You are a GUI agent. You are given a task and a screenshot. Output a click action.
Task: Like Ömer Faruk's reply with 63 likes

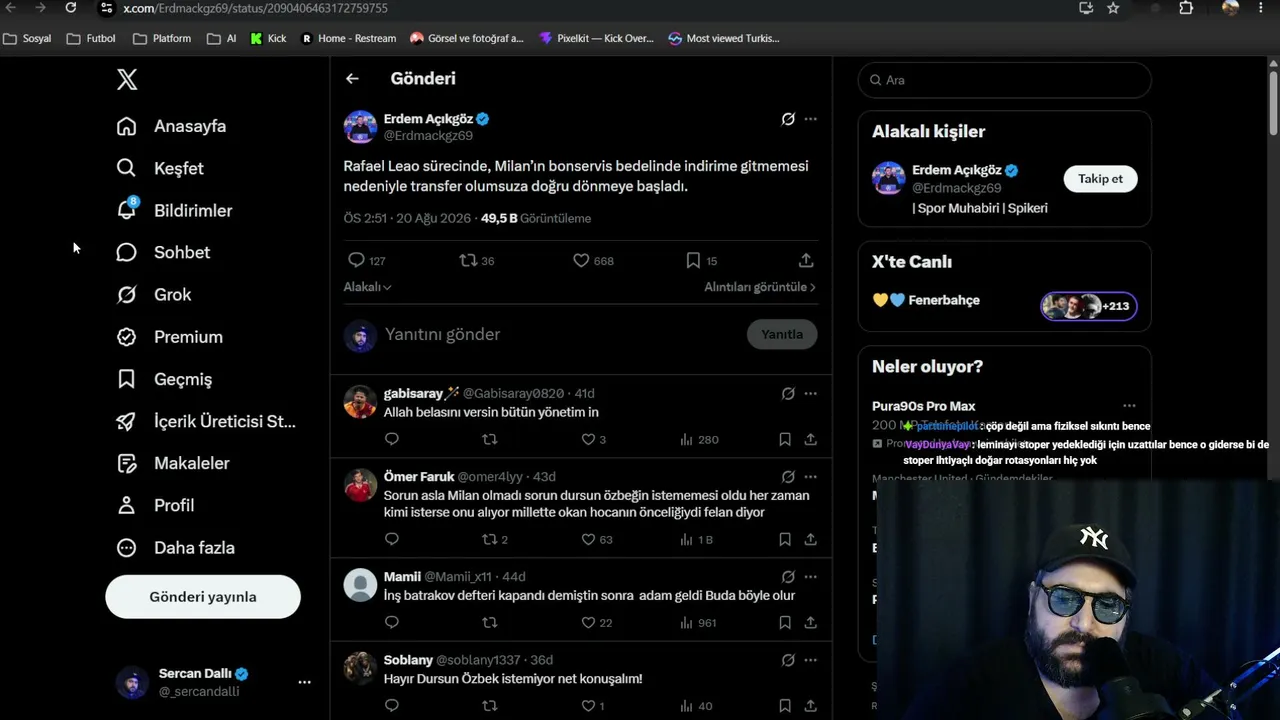click(597, 539)
